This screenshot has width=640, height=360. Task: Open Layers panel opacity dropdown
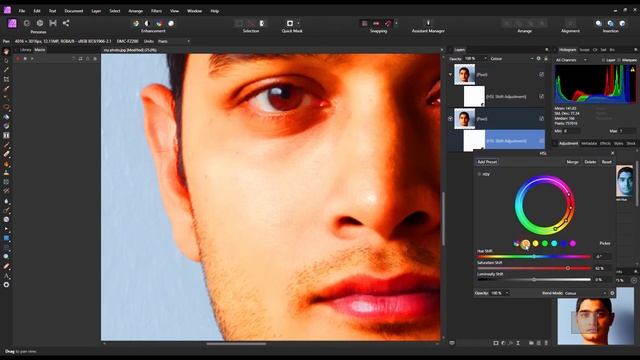(x=485, y=59)
